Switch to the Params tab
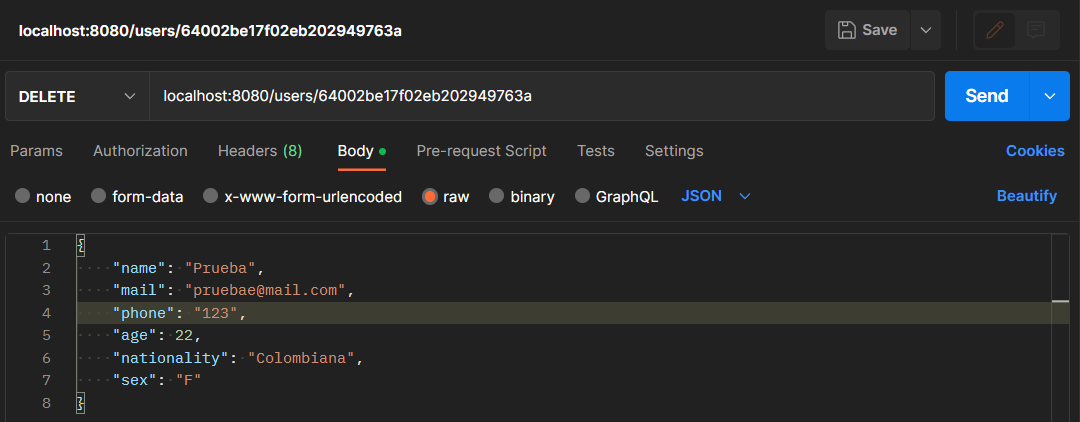Image resolution: width=1080 pixels, height=422 pixels. [x=37, y=151]
